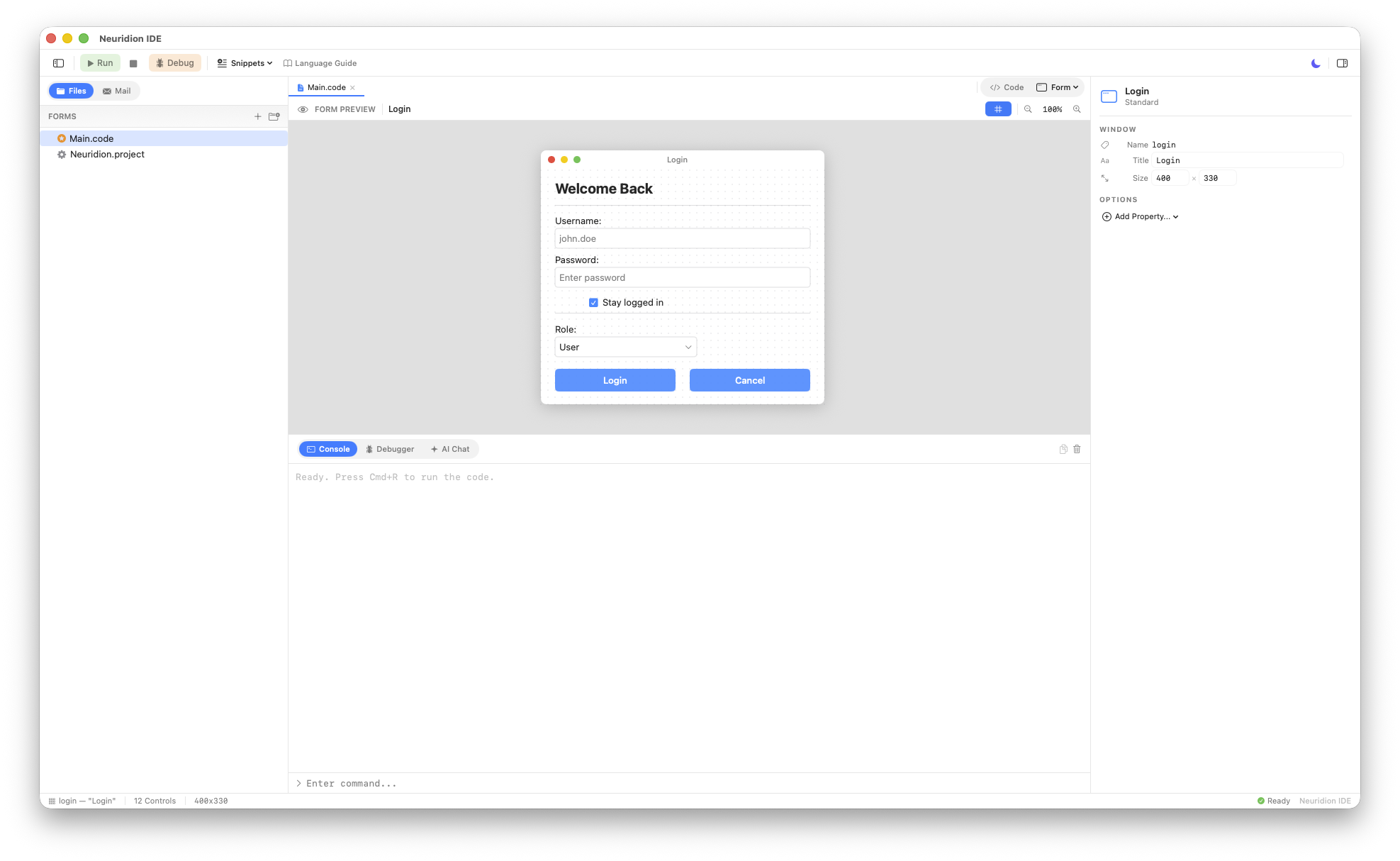The height and width of the screenshot is (861, 1400).
Task: Switch to dark mode with the moon icon
Action: [1315, 63]
